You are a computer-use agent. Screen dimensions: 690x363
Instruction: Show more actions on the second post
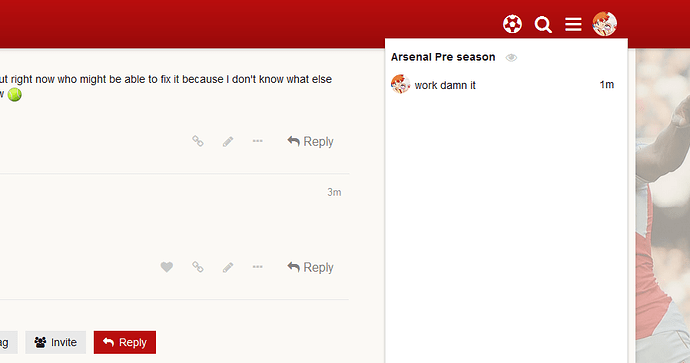257,267
